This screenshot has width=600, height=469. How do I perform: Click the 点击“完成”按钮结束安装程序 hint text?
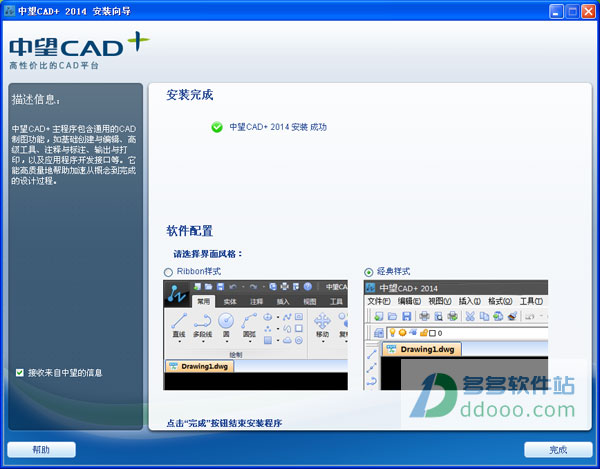pyautogui.click(x=224, y=423)
